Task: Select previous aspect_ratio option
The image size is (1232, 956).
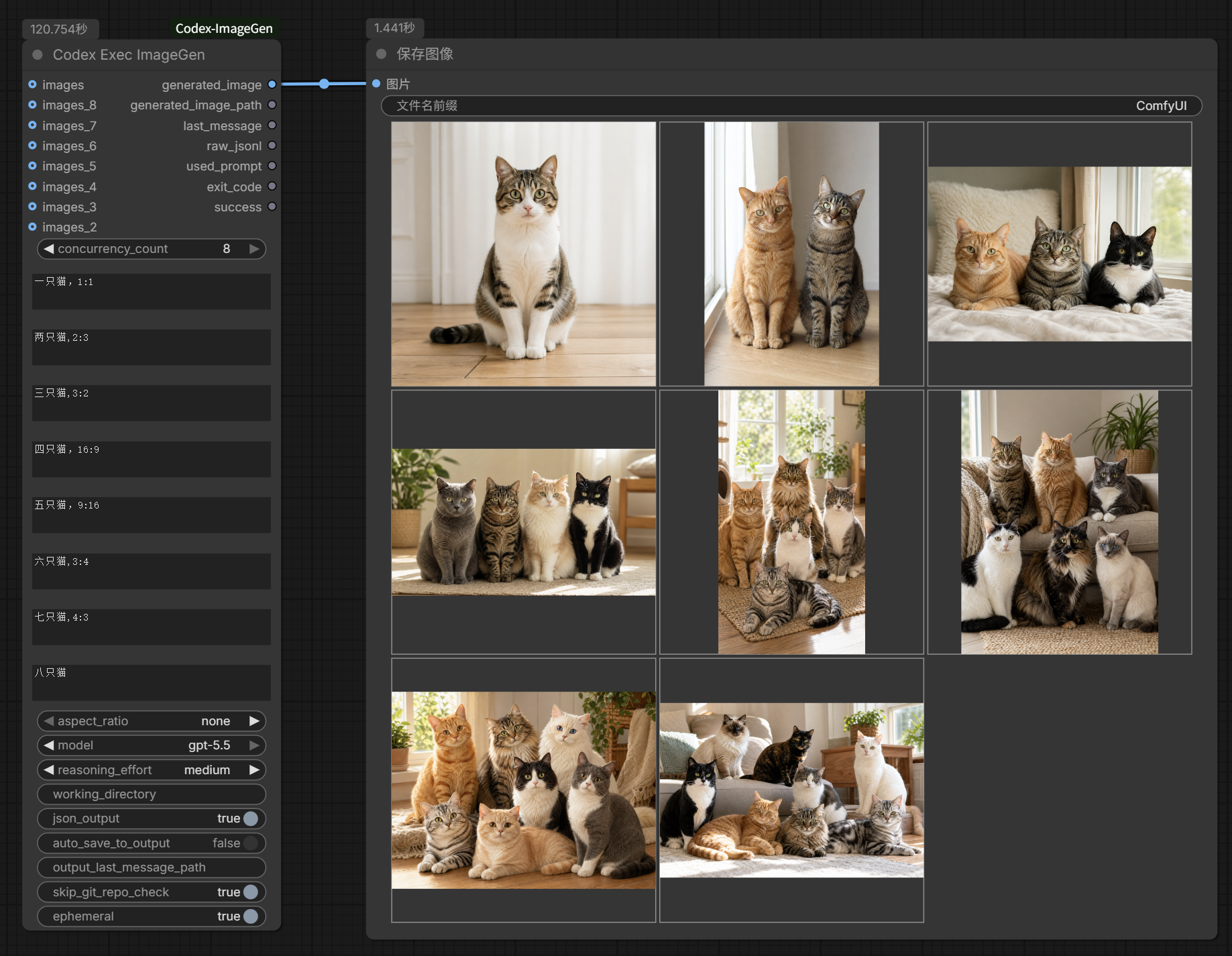Action: [x=49, y=721]
